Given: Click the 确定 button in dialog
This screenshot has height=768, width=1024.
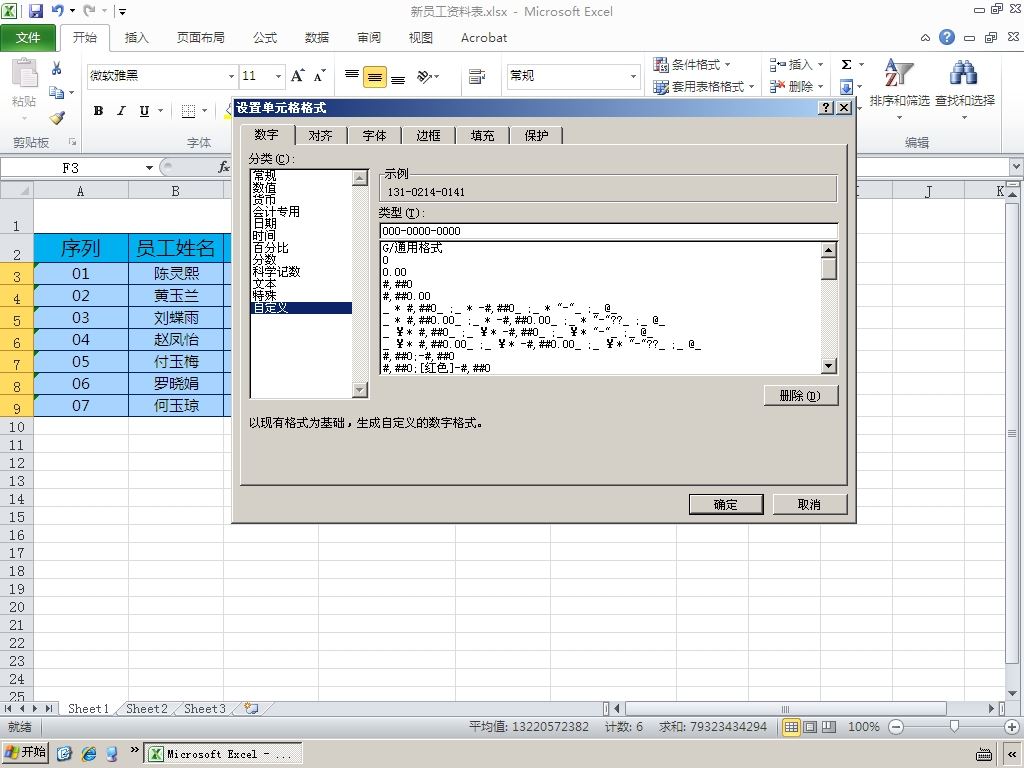Looking at the screenshot, I should click(726, 504).
